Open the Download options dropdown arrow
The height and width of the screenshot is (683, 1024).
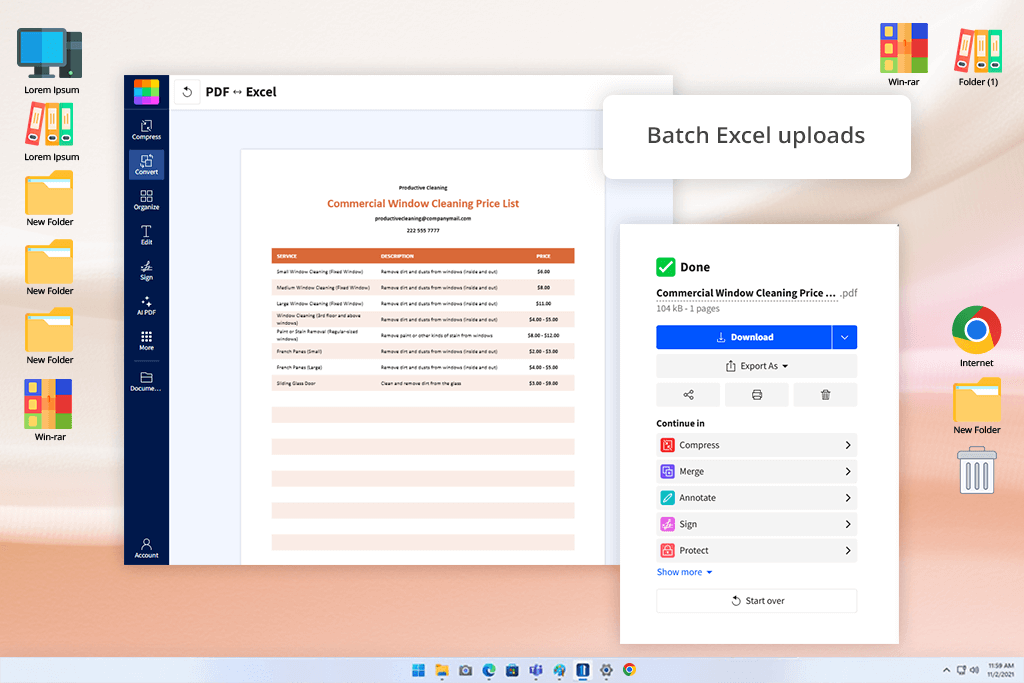844,337
